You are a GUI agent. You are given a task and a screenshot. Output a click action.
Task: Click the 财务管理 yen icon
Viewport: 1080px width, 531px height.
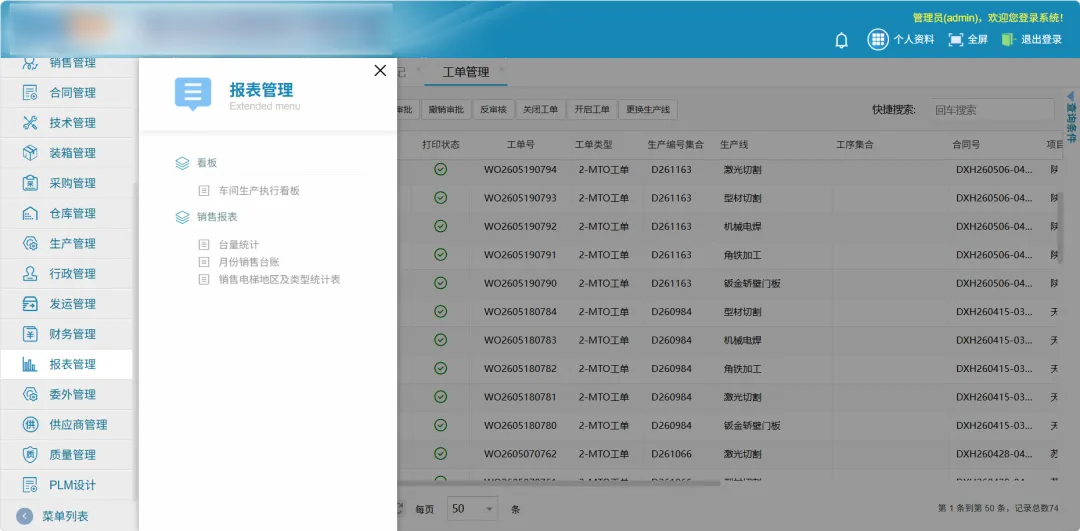point(30,334)
